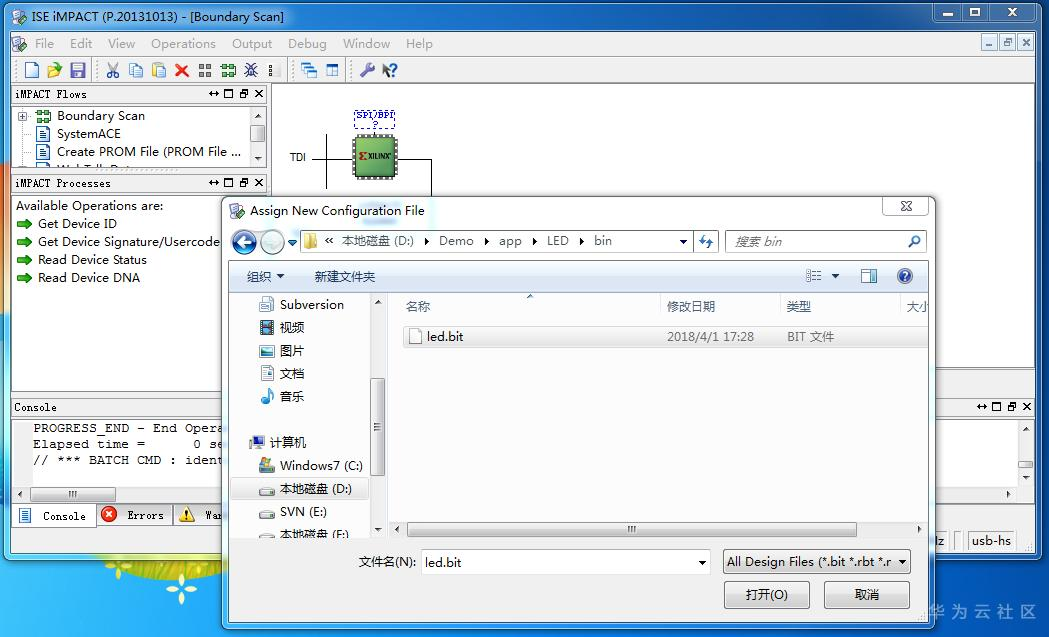The image size is (1049, 637).
Task: Select the Xilinx device chip in chain
Action: pos(375,157)
